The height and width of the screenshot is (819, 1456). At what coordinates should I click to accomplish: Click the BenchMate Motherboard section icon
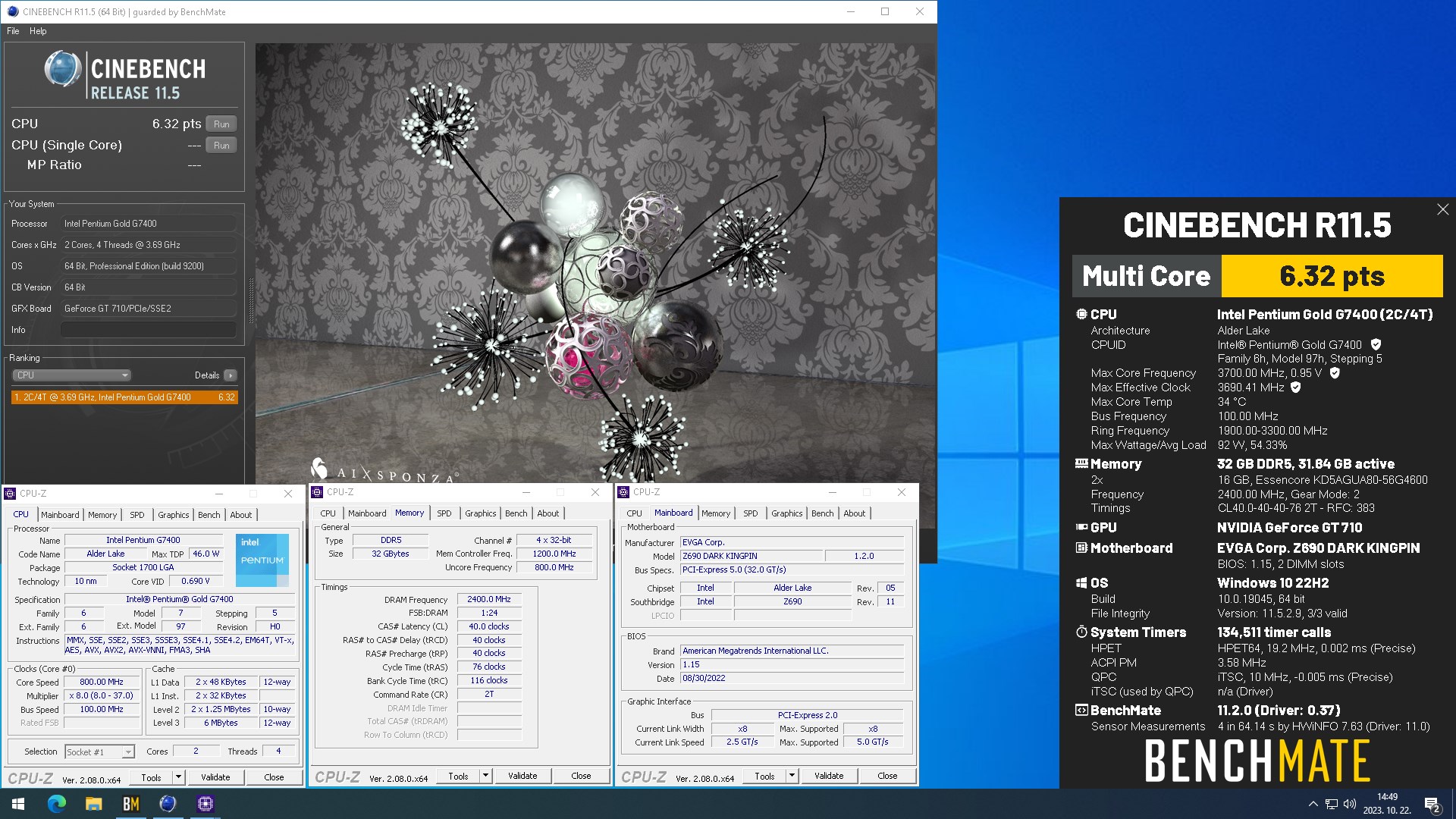coord(1081,548)
